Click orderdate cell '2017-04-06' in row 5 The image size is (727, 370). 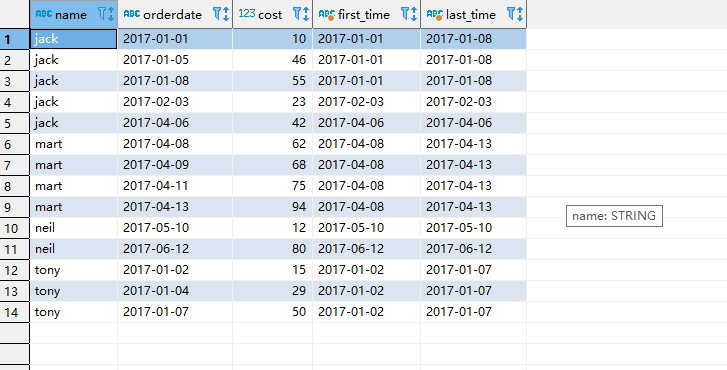[x=175, y=123]
